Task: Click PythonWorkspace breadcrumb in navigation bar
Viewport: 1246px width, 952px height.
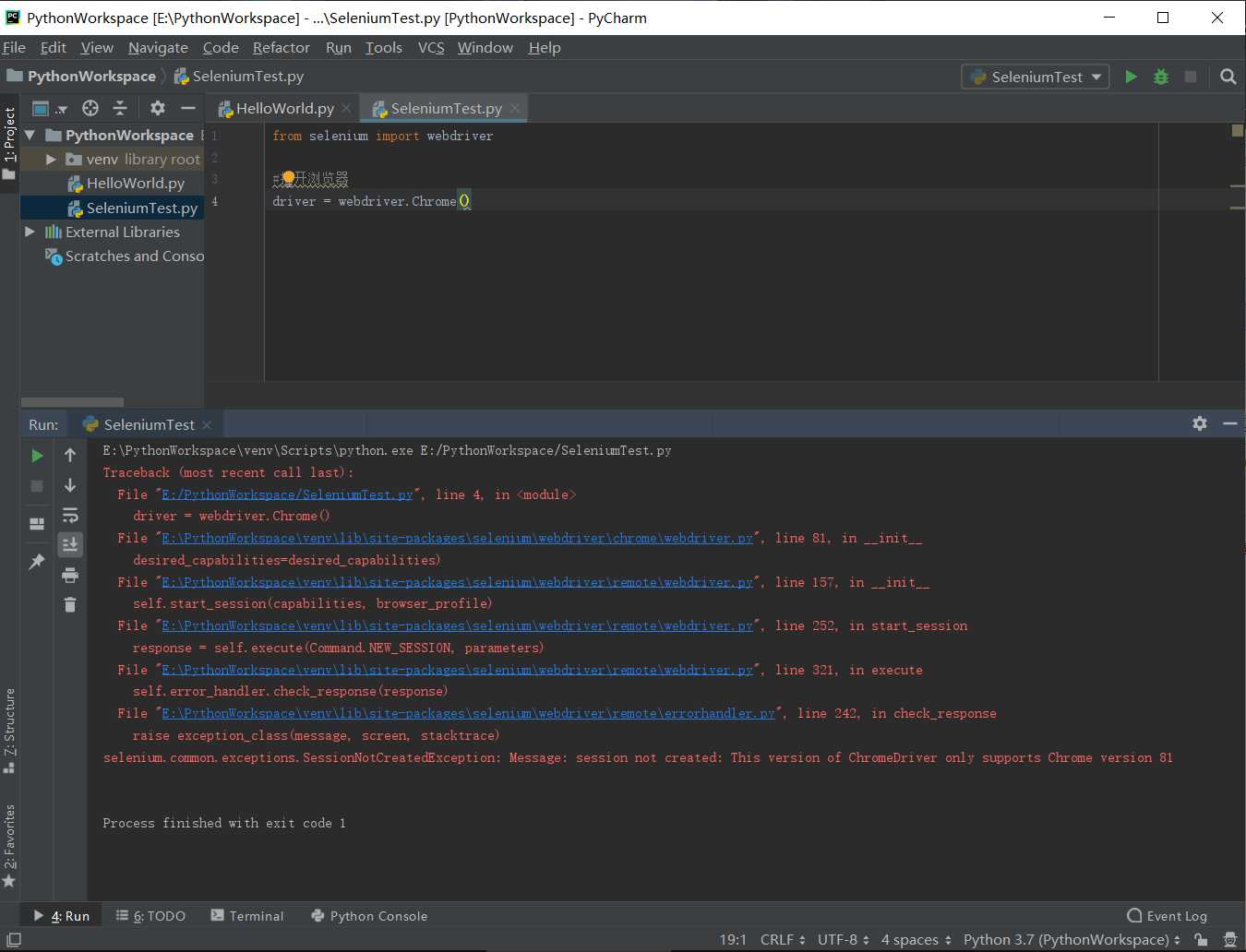Action: 81,77
